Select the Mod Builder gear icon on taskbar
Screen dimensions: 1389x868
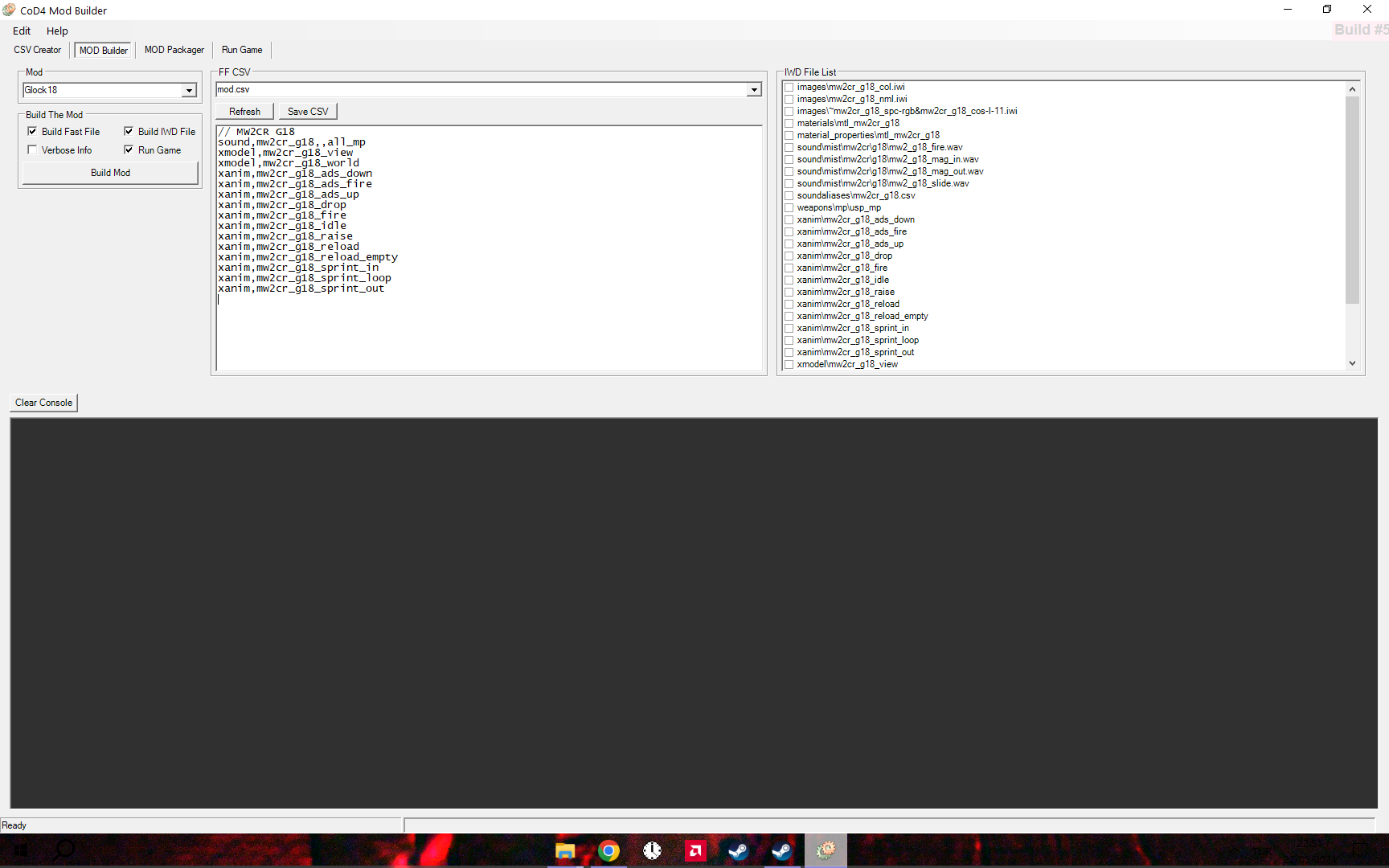tap(826, 850)
